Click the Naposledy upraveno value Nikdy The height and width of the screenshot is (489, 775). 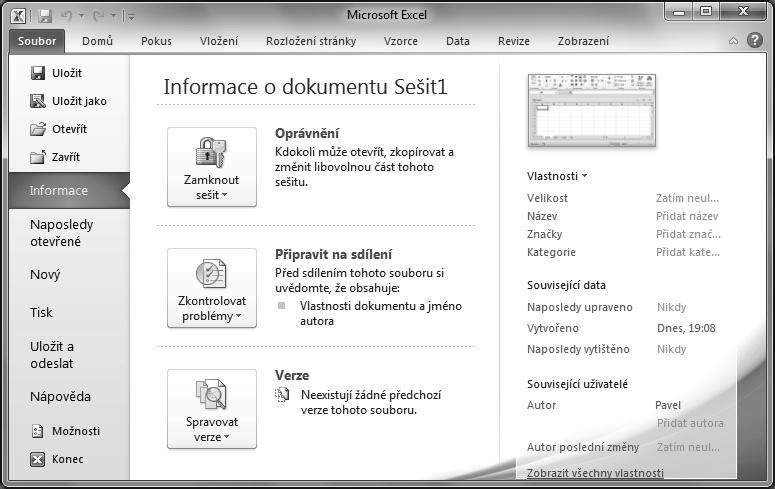click(x=671, y=307)
